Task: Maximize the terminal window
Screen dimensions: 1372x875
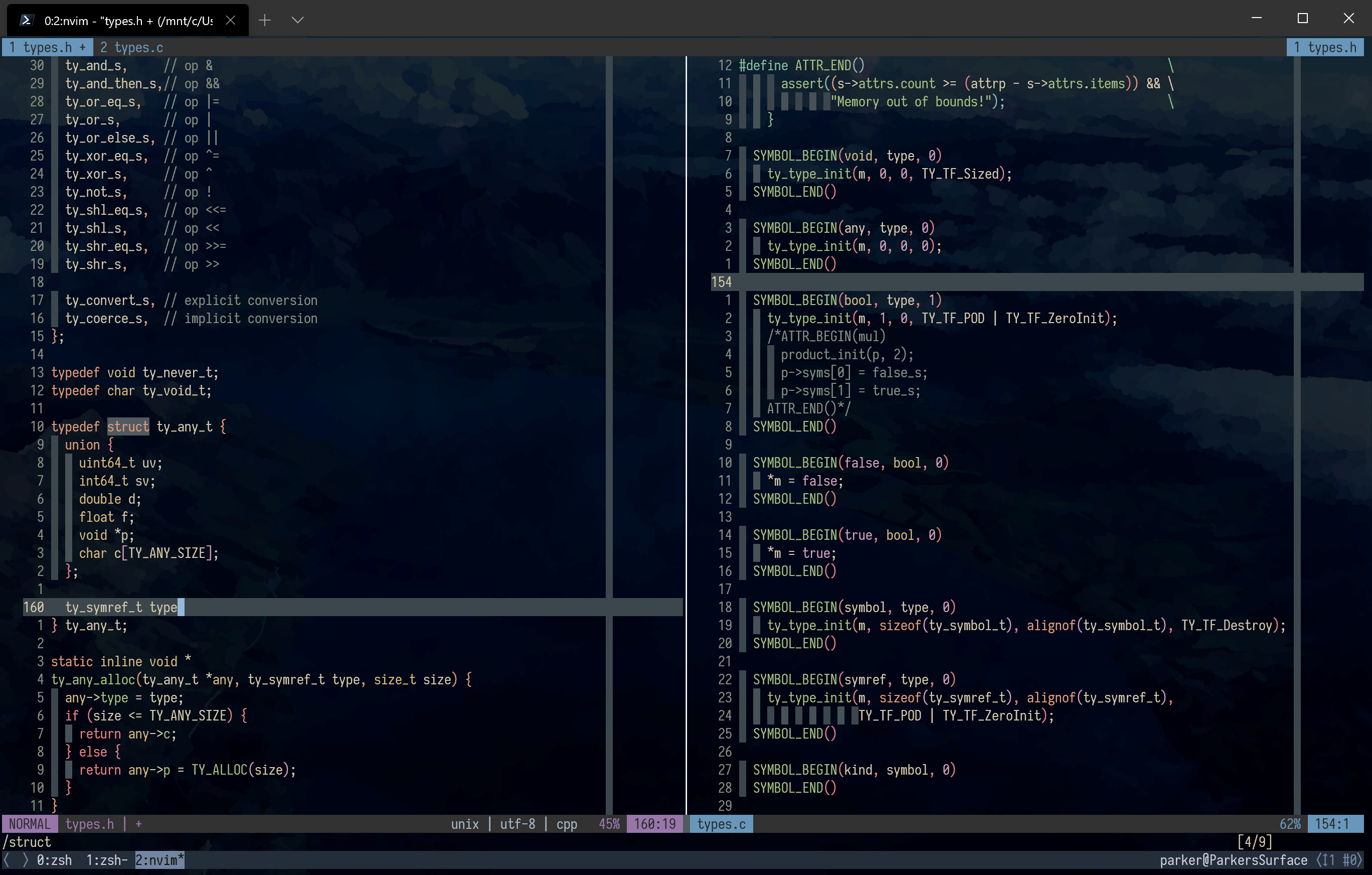Action: point(1302,18)
